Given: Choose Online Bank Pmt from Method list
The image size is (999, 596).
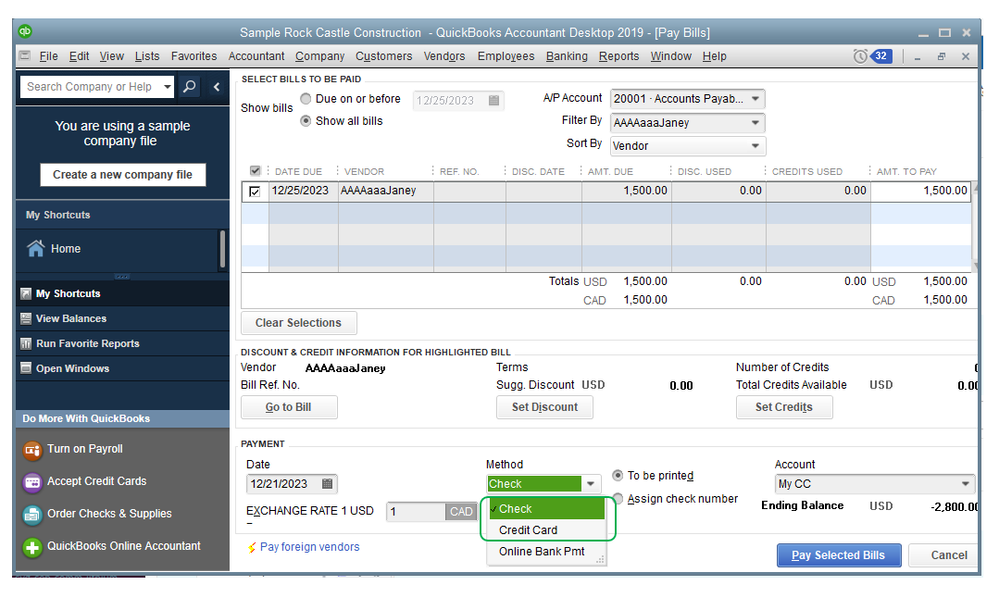Looking at the screenshot, I should [x=546, y=551].
